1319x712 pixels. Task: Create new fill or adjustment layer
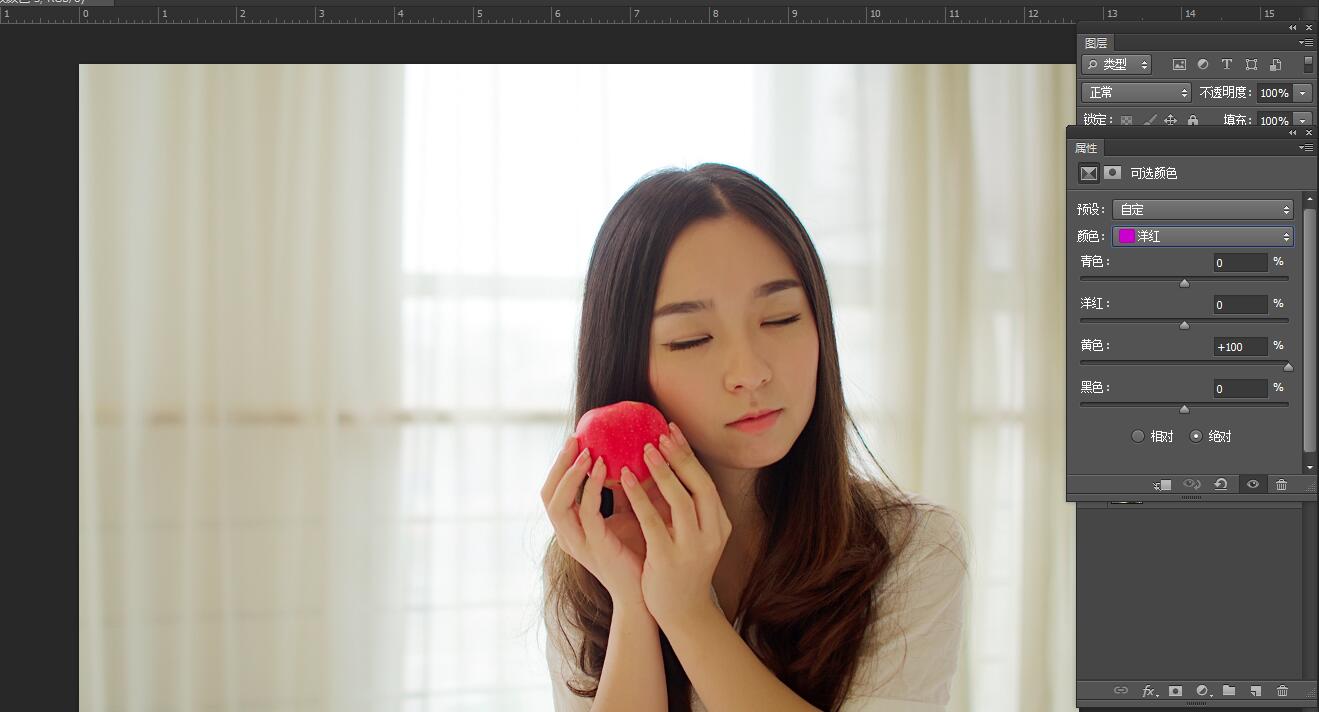(1203, 691)
